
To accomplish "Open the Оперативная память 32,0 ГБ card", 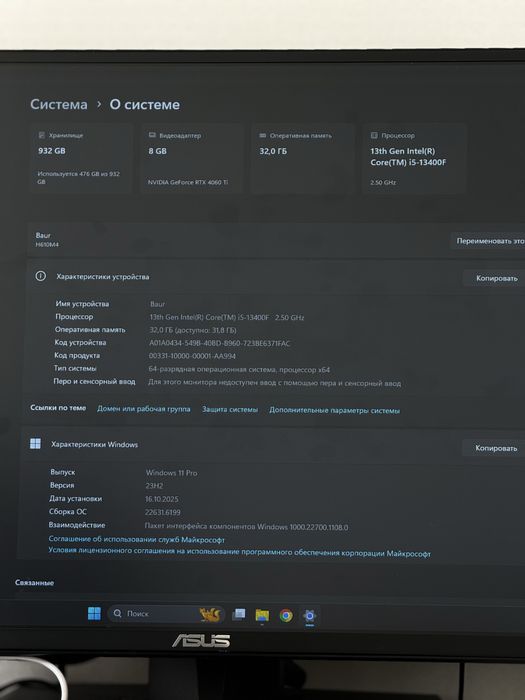I will point(302,159).
